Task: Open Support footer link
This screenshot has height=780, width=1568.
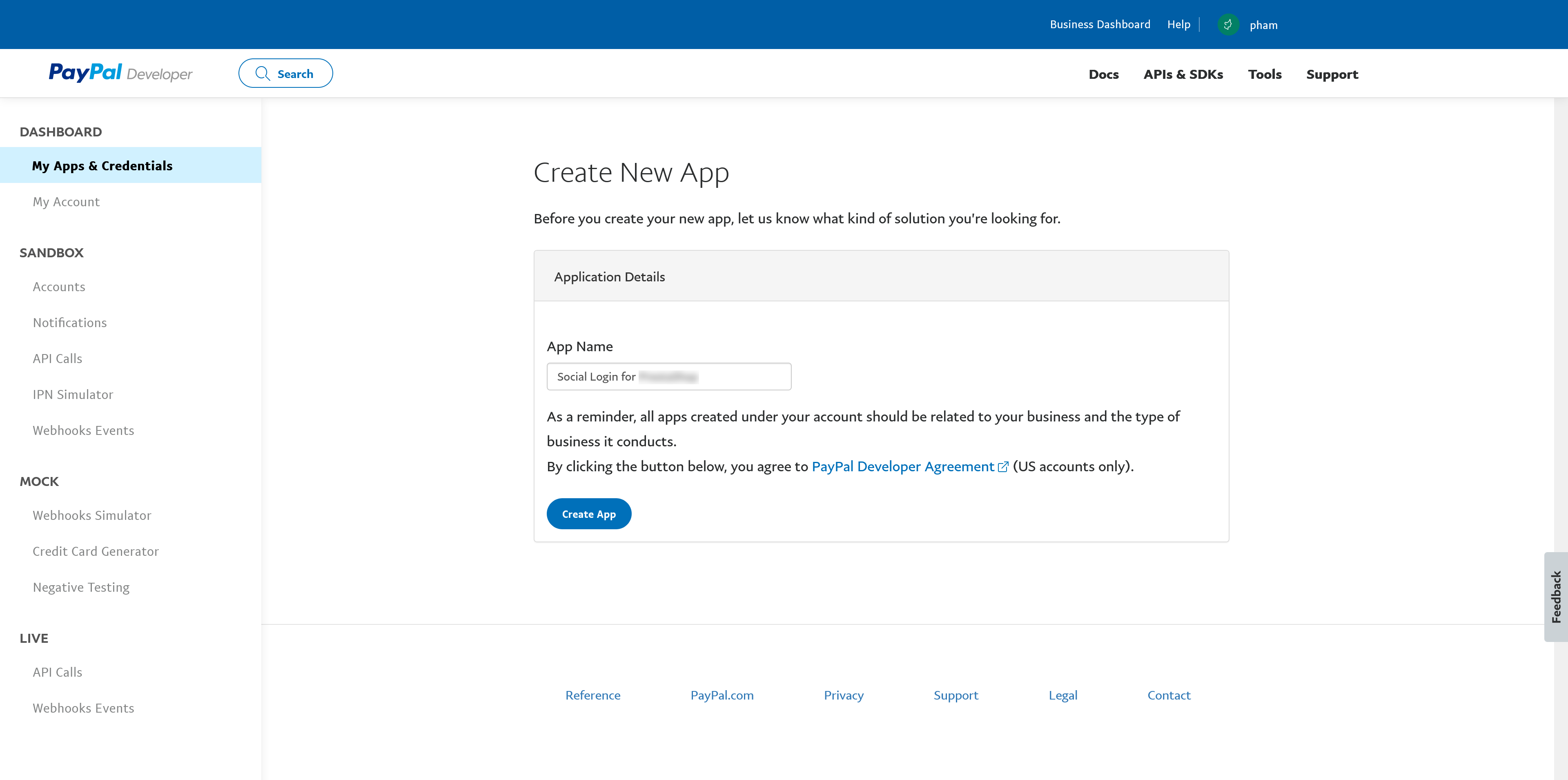Action: pos(955,695)
